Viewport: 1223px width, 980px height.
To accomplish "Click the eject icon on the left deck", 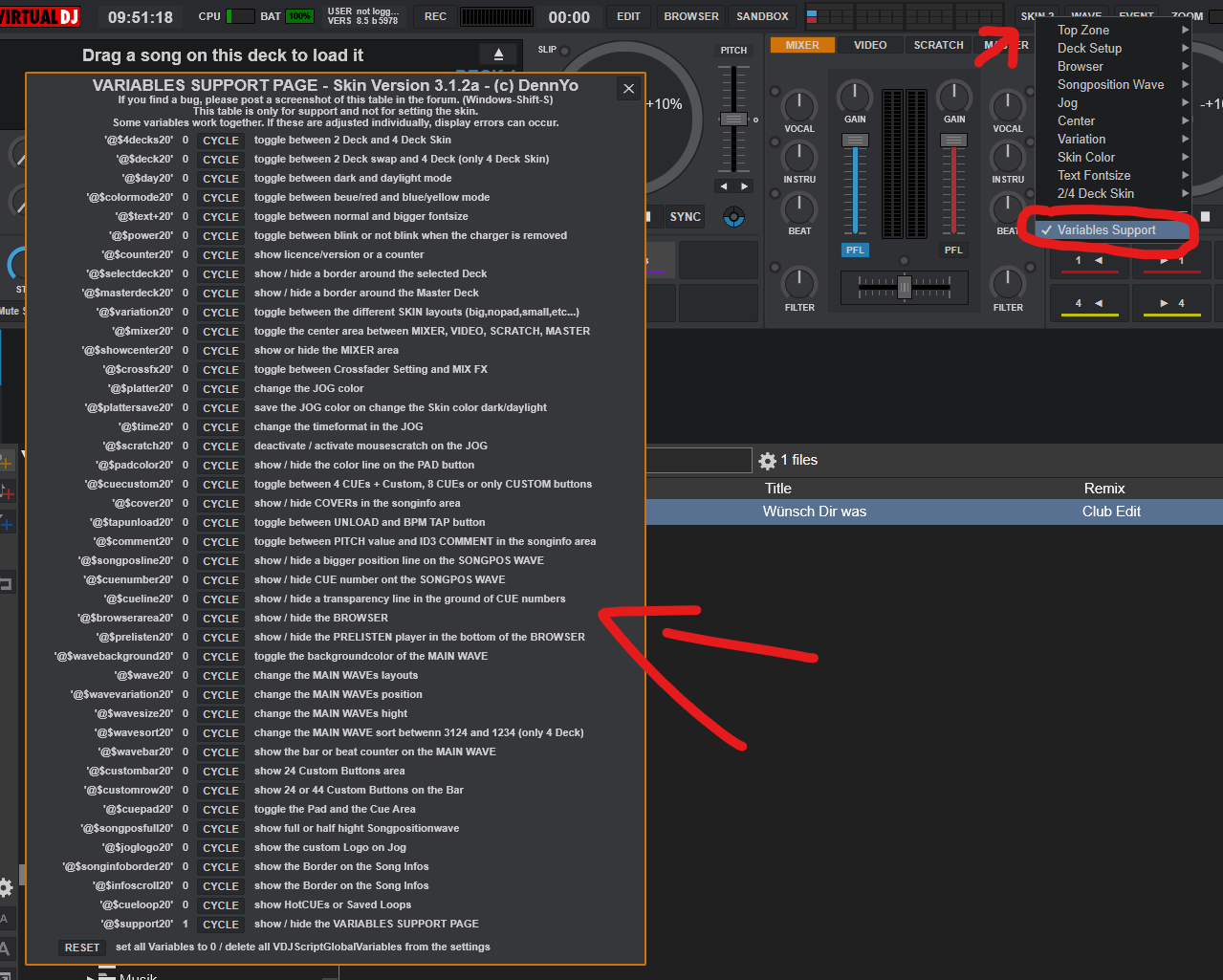I will click(x=498, y=54).
